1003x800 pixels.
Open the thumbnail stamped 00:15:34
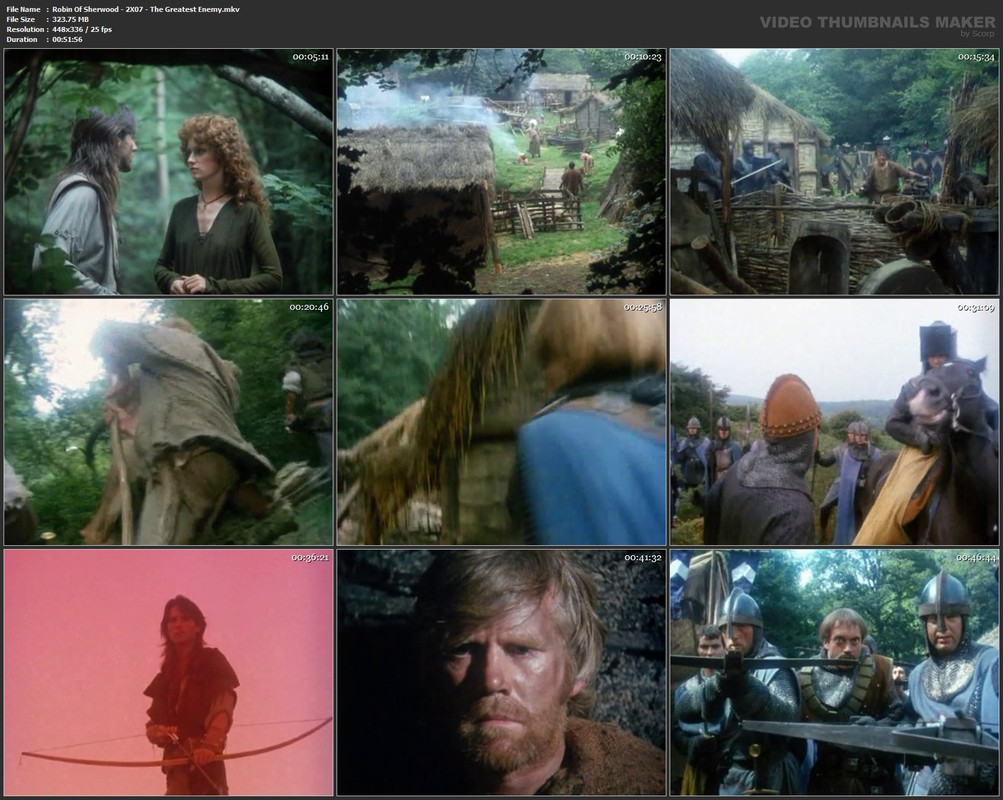point(835,172)
